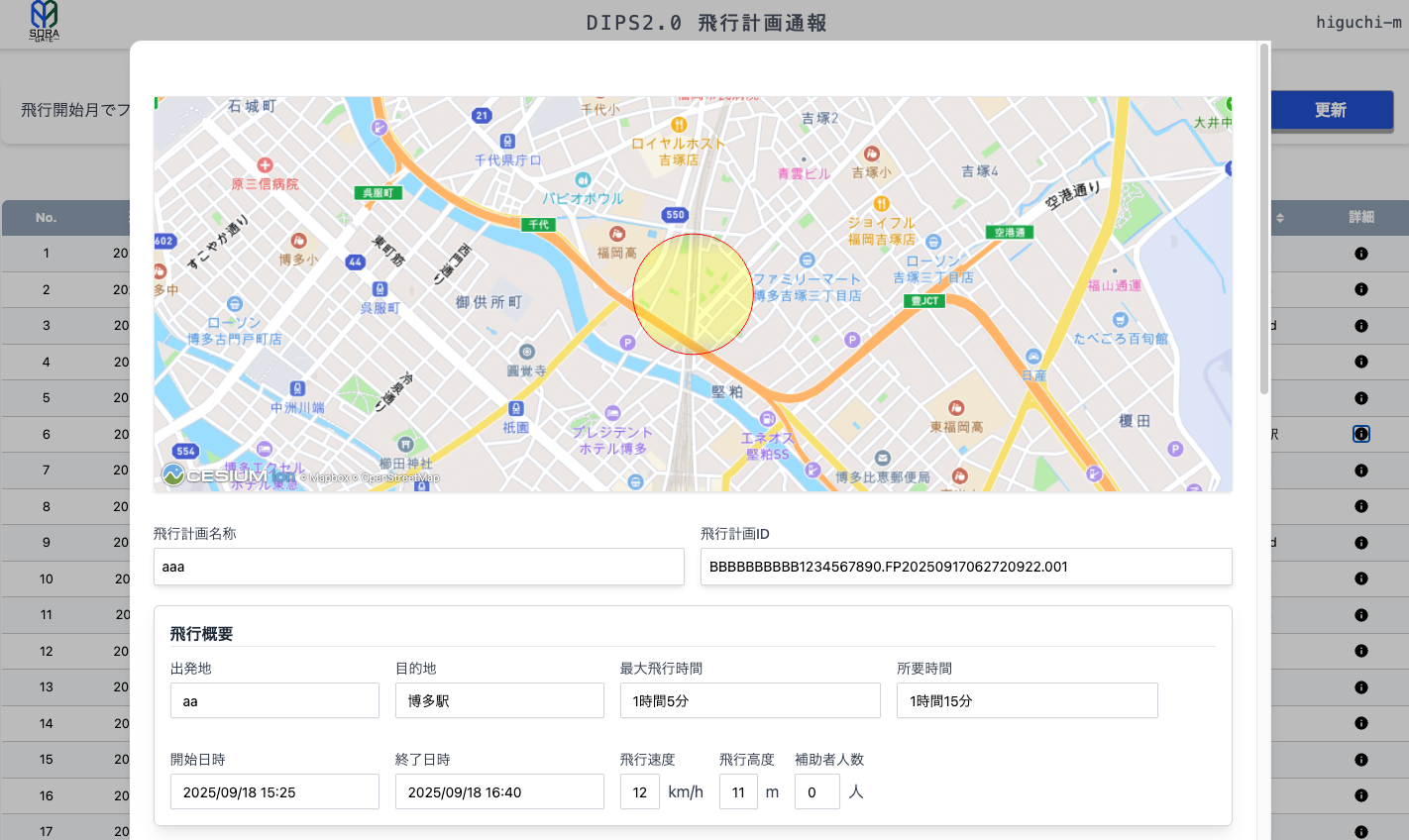
Task: Click the yellow flight area circle on map
Action: pyautogui.click(x=693, y=294)
